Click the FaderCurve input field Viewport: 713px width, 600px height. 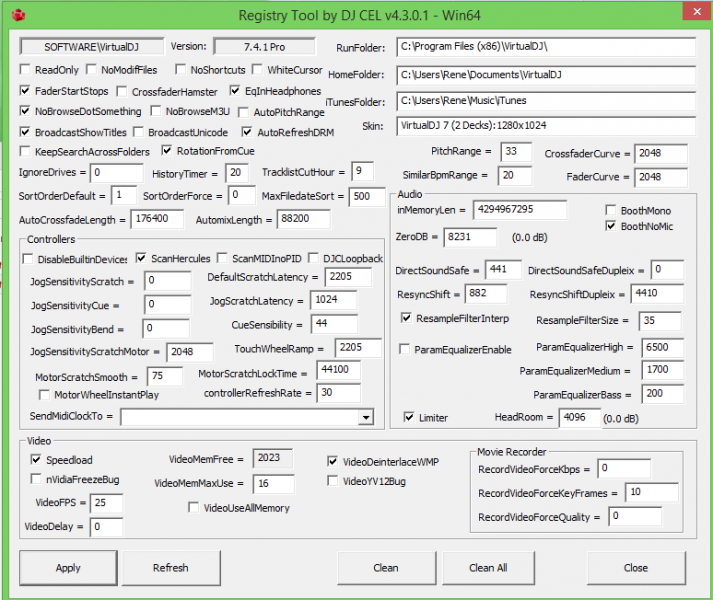pyautogui.click(x=661, y=177)
